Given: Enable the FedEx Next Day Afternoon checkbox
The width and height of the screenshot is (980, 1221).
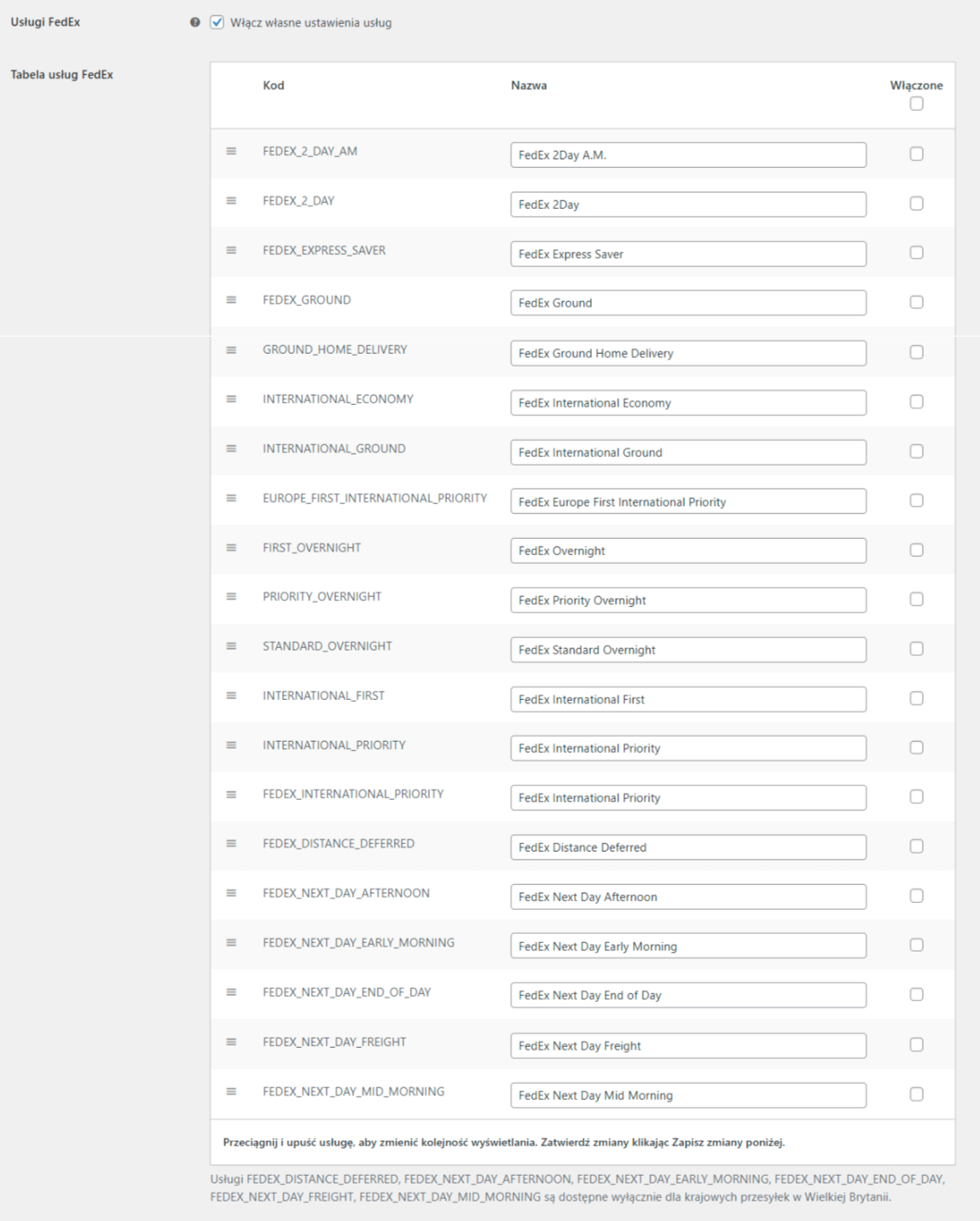Looking at the screenshot, I should click(916, 896).
